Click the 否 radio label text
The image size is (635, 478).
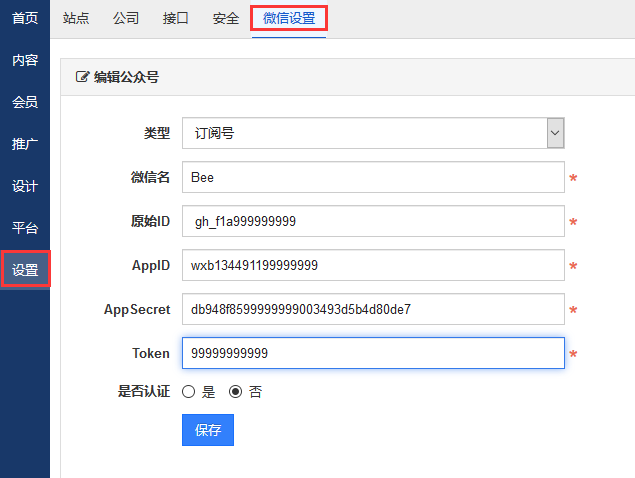[x=256, y=392]
